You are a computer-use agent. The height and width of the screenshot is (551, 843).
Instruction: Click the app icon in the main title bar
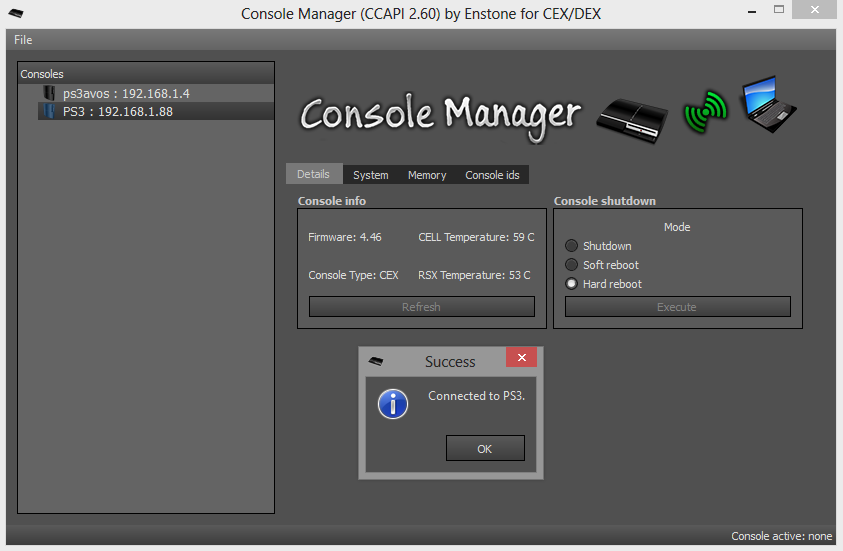tap(16, 13)
